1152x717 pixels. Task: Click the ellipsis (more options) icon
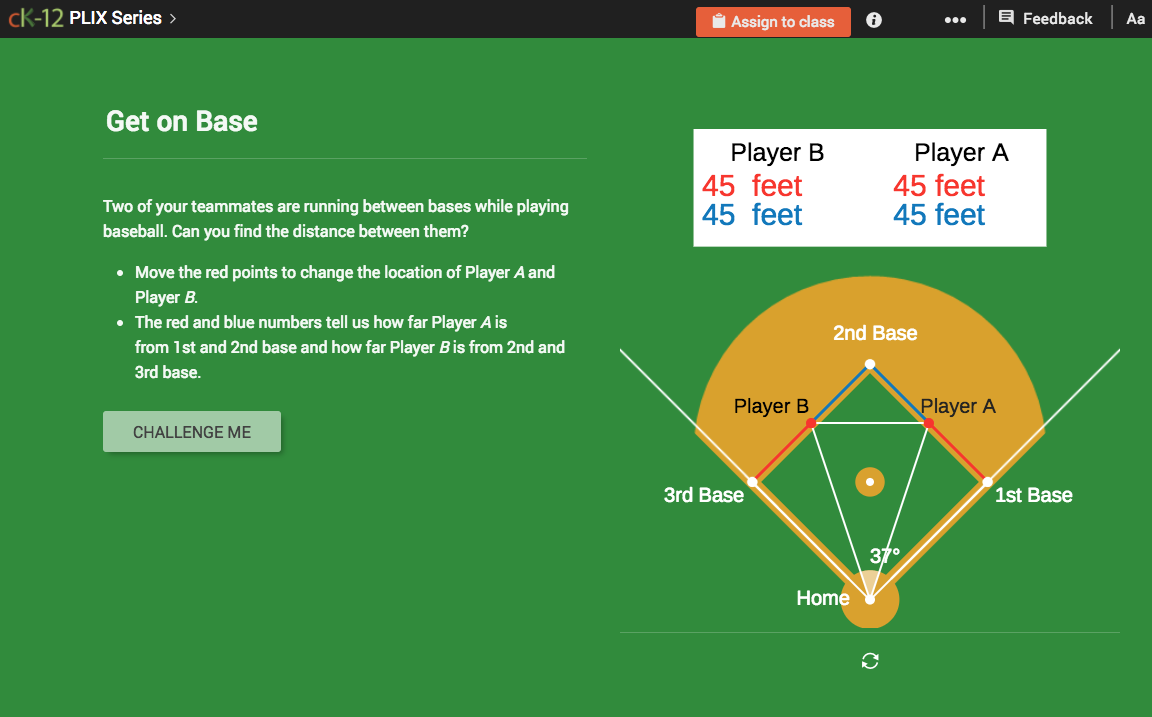[955, 19]
